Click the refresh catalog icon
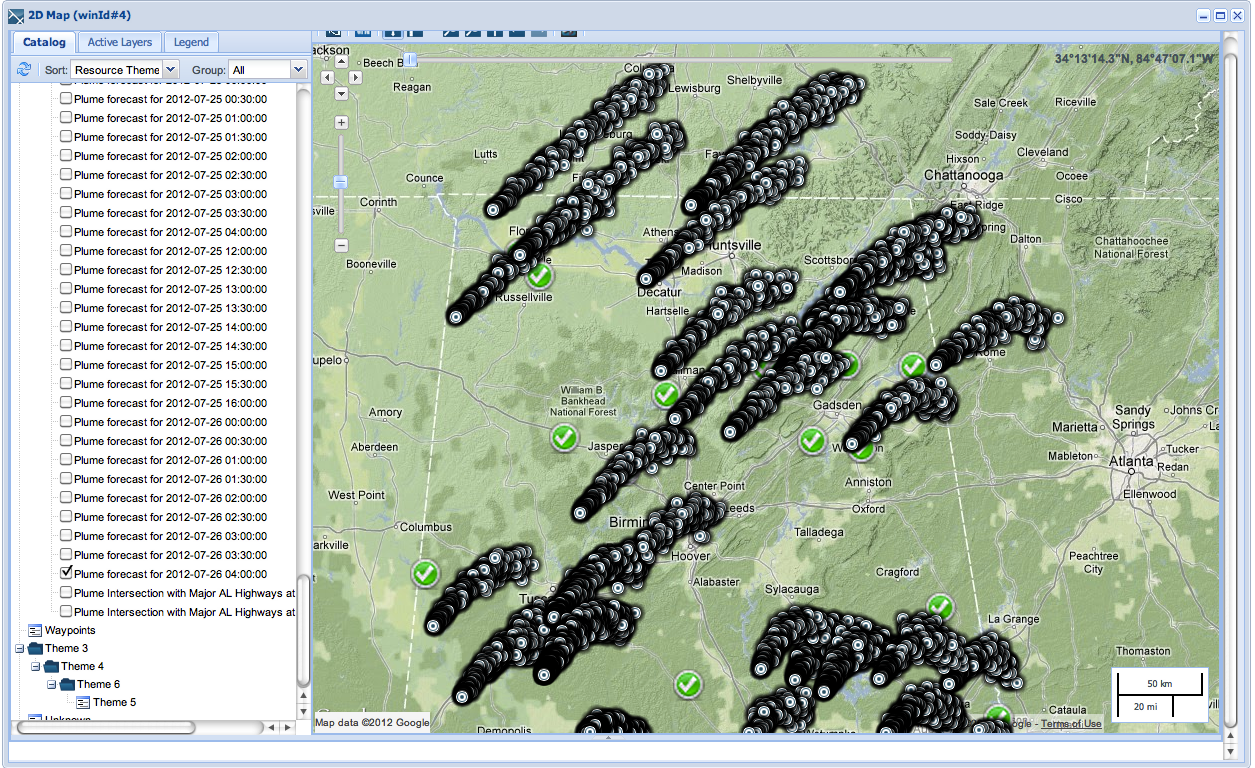This screenshot has height=768, width=1255. click(x=24, y=69)
